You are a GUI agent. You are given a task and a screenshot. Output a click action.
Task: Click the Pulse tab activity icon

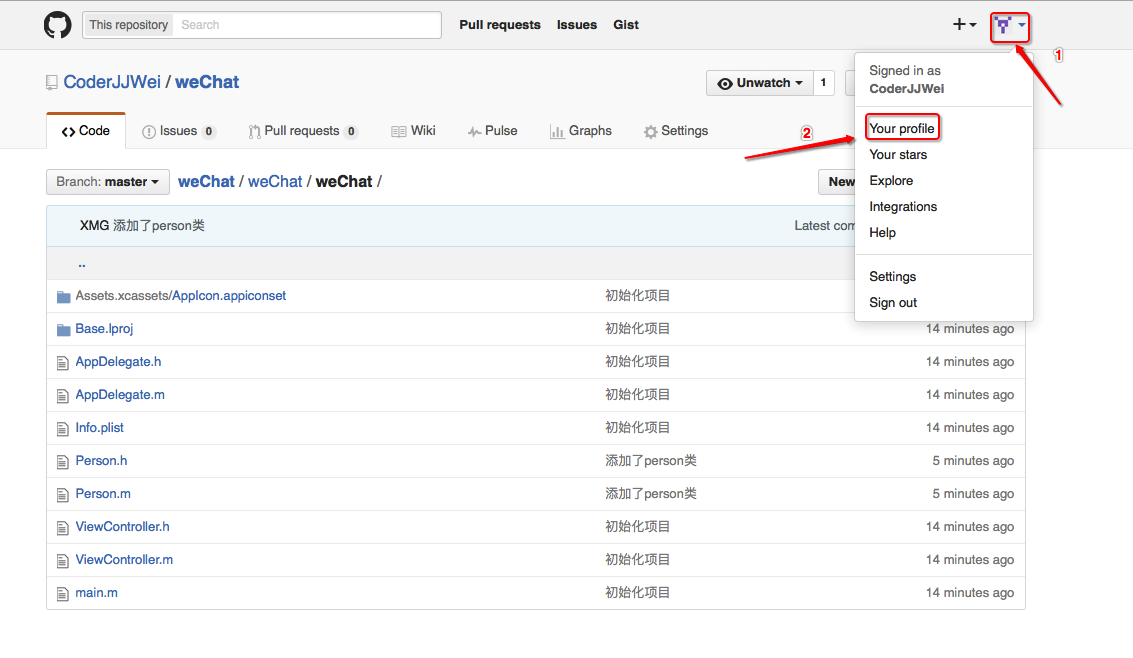click(474, 131)
